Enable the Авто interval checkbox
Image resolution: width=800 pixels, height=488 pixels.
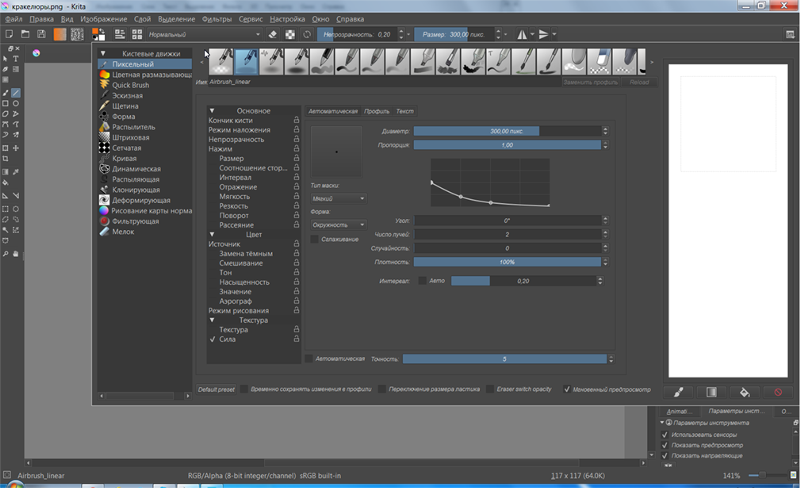click(422, 281)
